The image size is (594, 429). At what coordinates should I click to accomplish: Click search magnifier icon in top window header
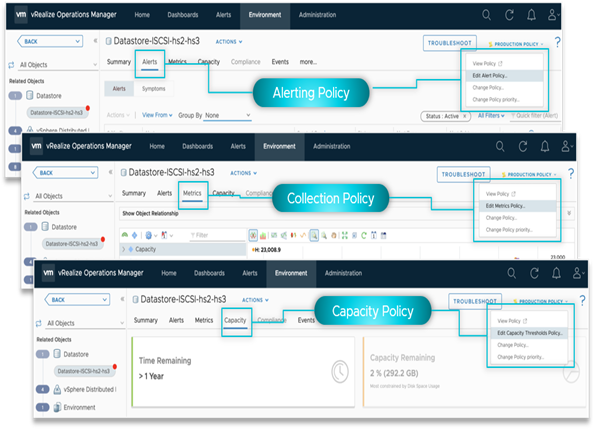(486, 15)
